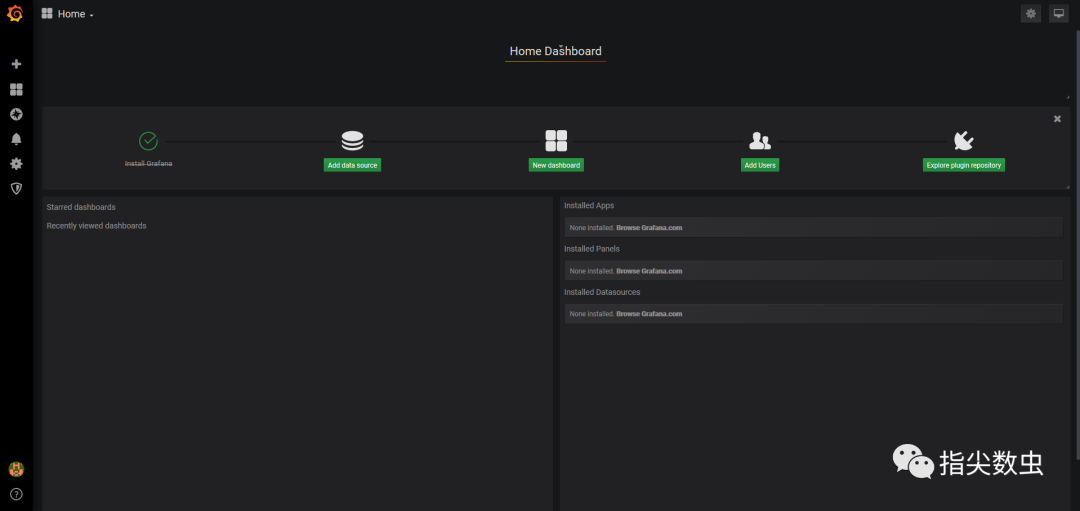Open dashboard settings gear at top right
This screenshot has width=1080, height=511.
coord(1030,13)
